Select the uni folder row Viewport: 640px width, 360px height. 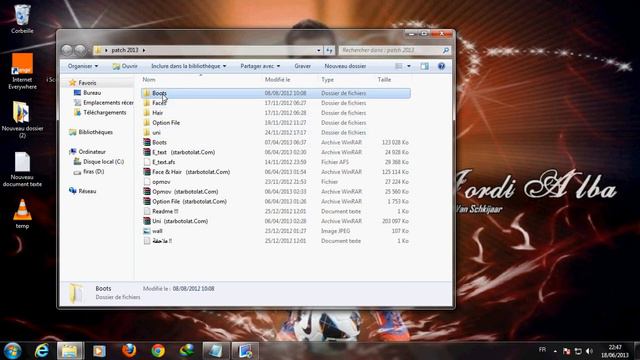[276, 133]
